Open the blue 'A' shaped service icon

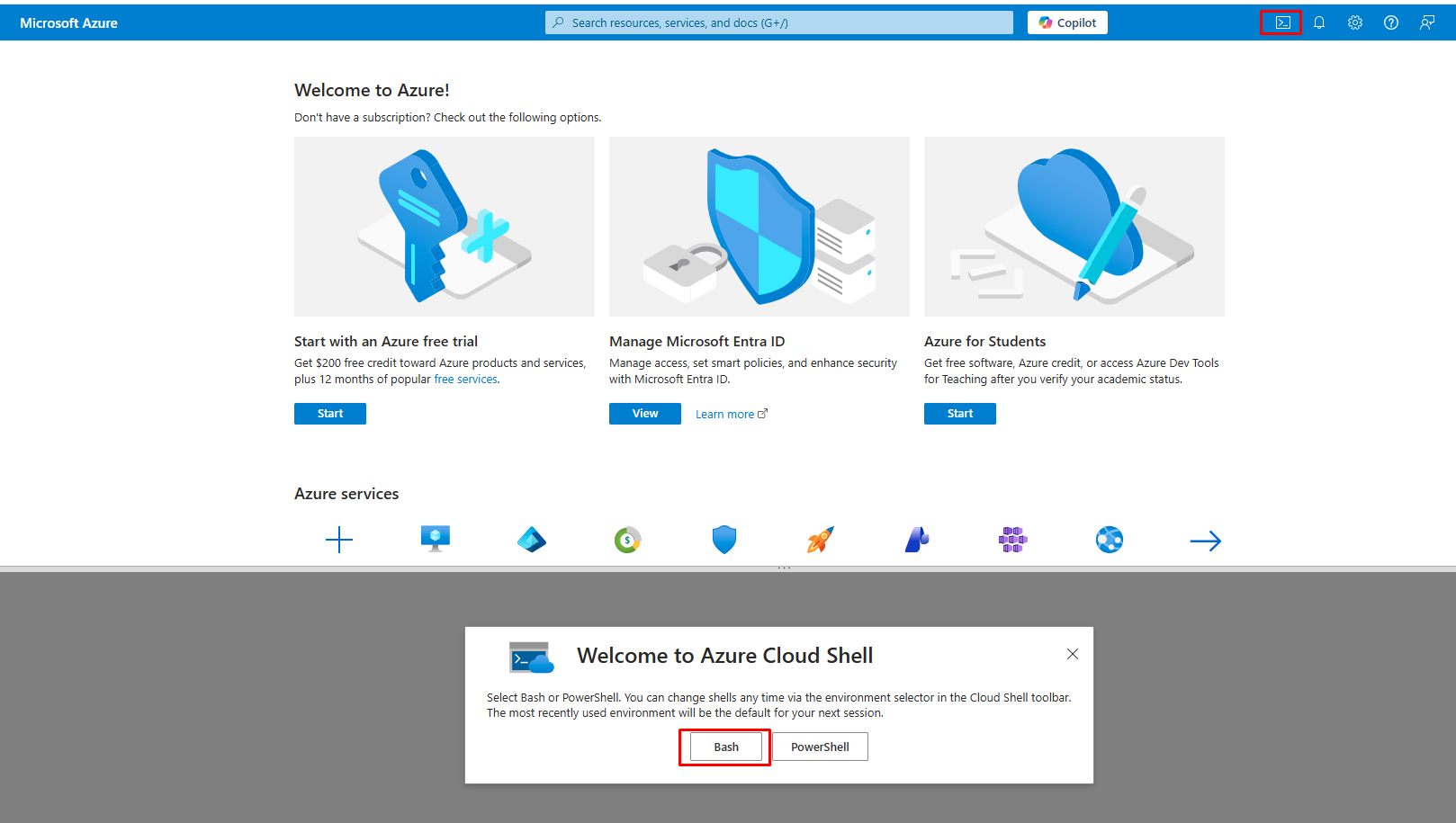pyautogui.click(x=917, y=540)
